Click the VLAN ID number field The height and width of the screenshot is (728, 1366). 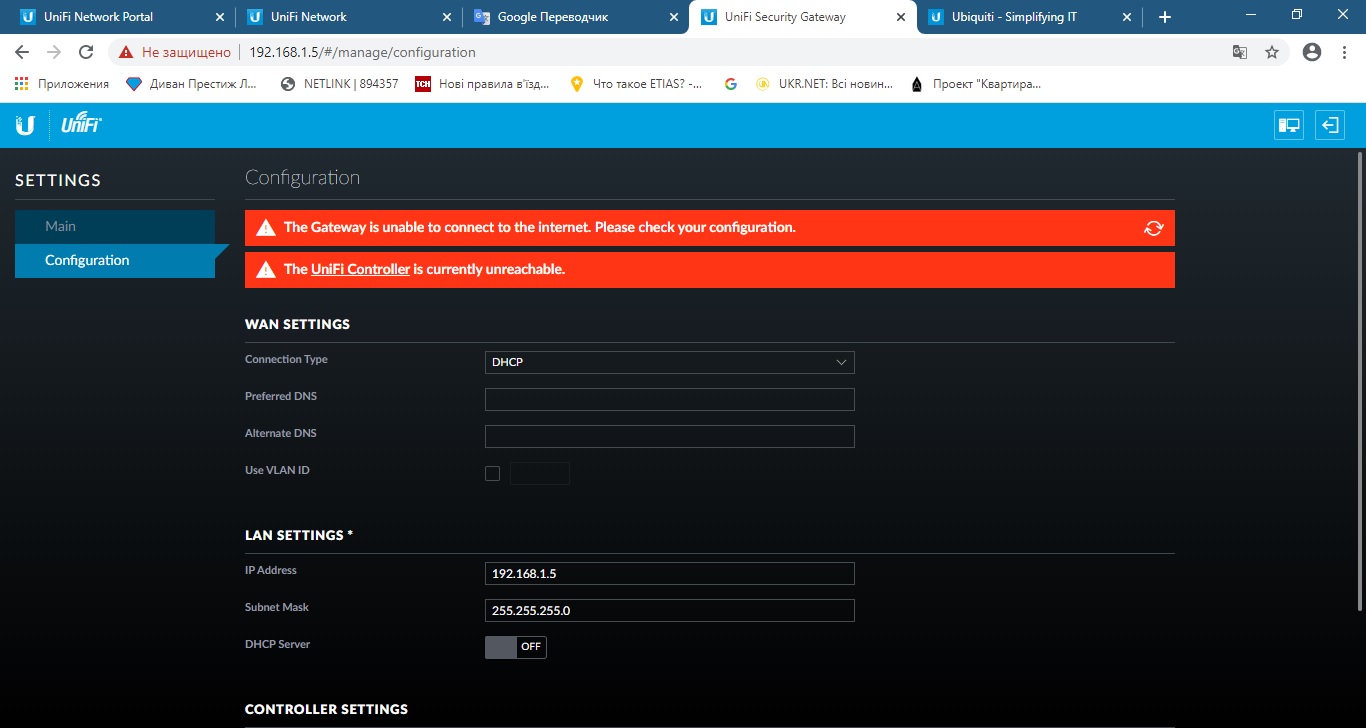[x=540, y=474]
